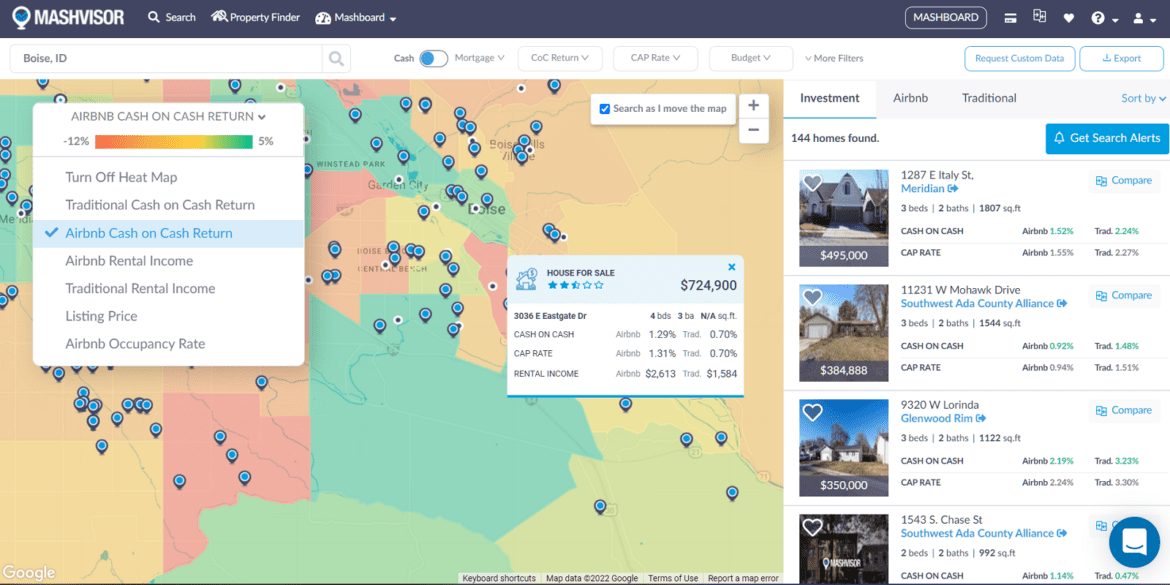Open the CAP Rate filter dropdown

click(x=655, y=58)
